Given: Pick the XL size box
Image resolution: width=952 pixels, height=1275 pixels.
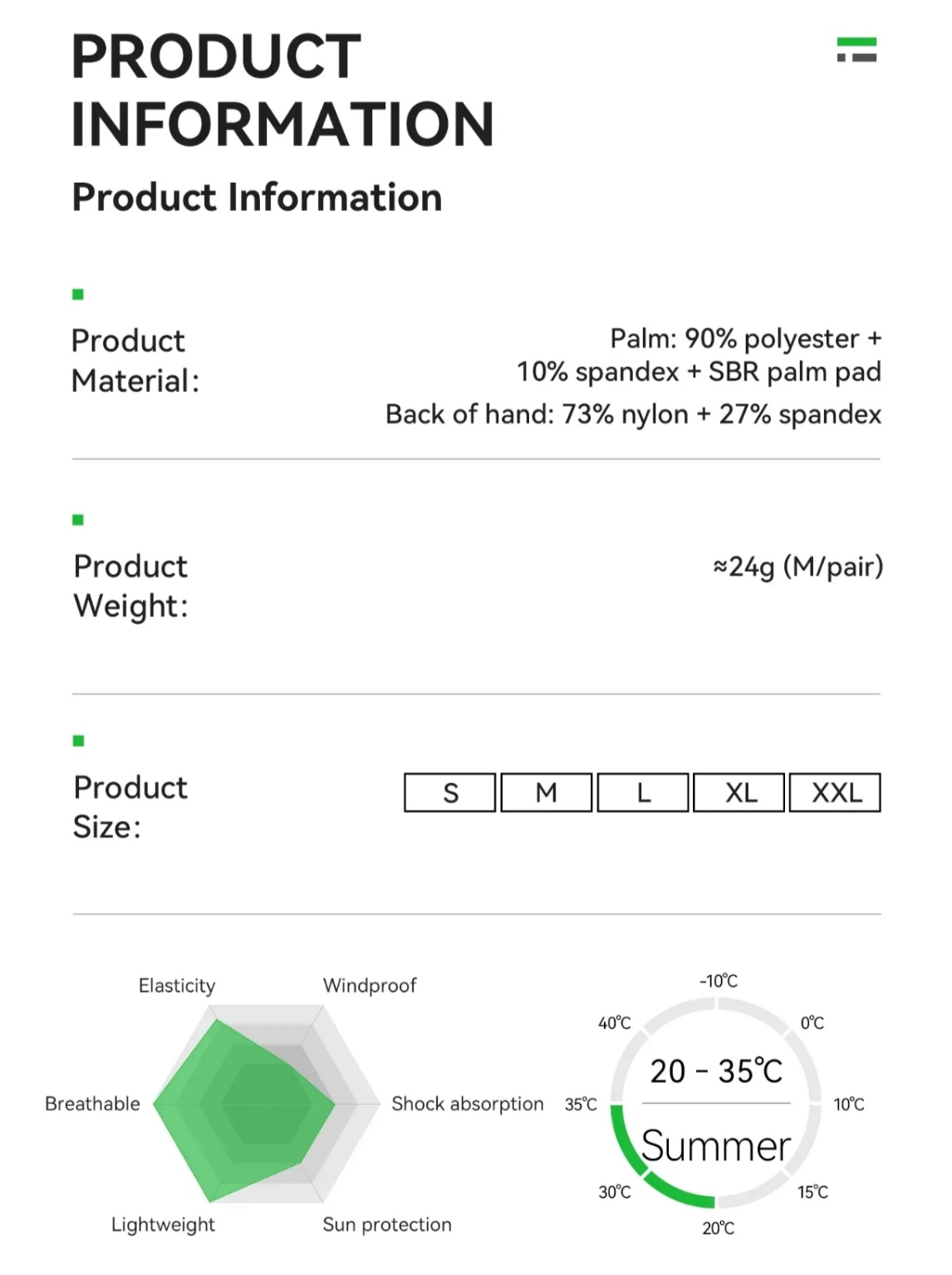Looking at the screenshot, I should 739,792.
